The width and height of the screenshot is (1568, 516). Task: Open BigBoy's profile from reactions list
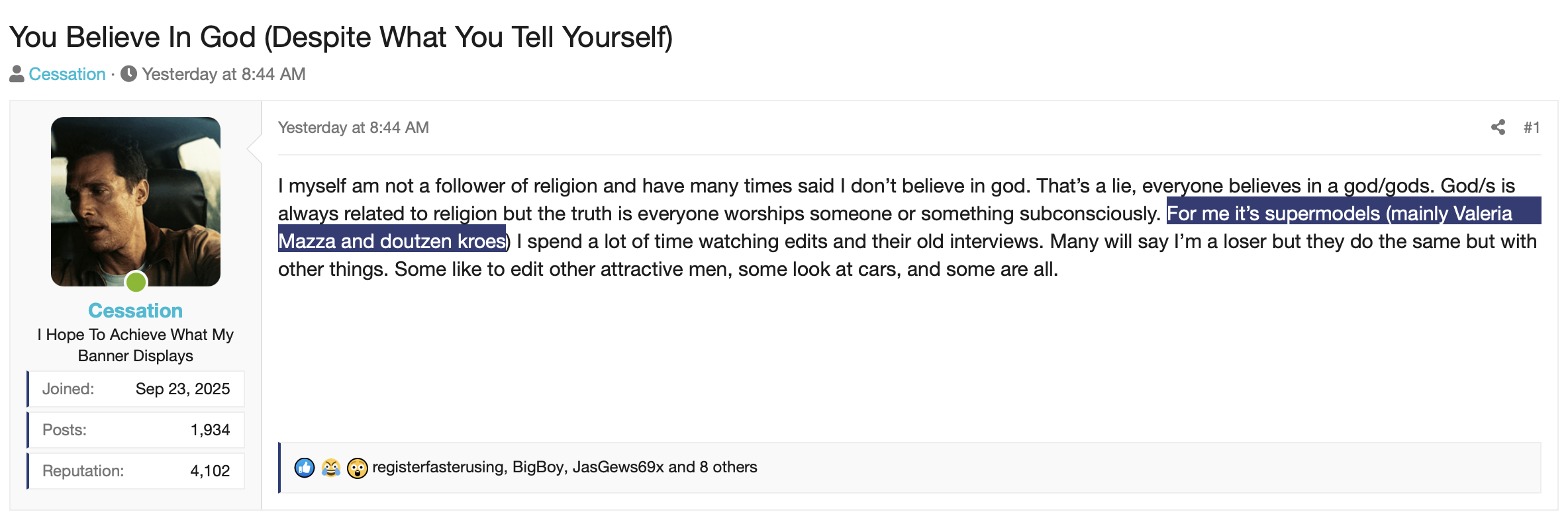(x=538, y=467)
